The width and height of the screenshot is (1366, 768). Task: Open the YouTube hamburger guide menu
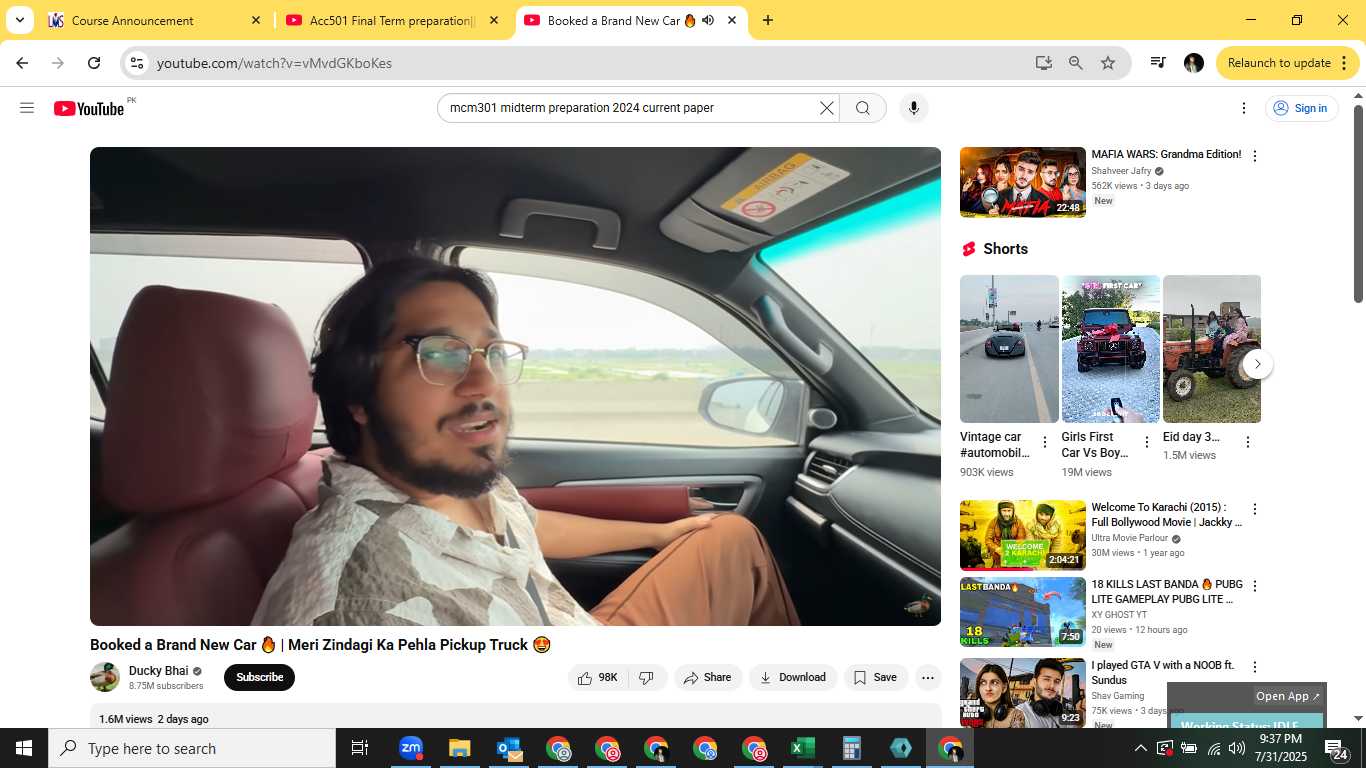point(27,108)
